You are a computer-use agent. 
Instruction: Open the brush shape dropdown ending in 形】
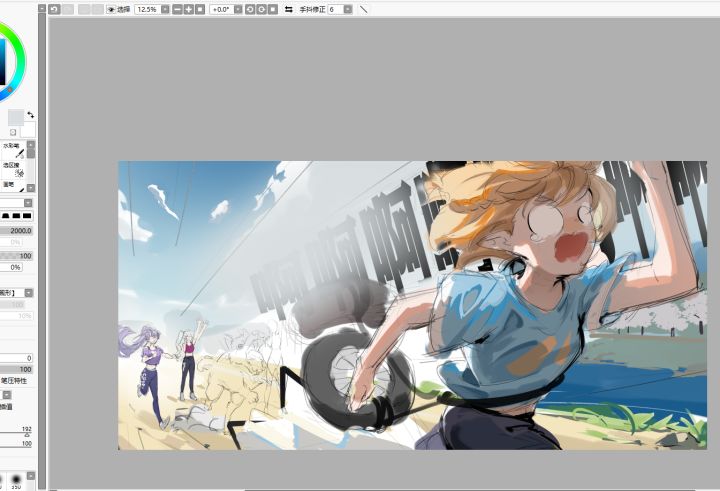28,293
